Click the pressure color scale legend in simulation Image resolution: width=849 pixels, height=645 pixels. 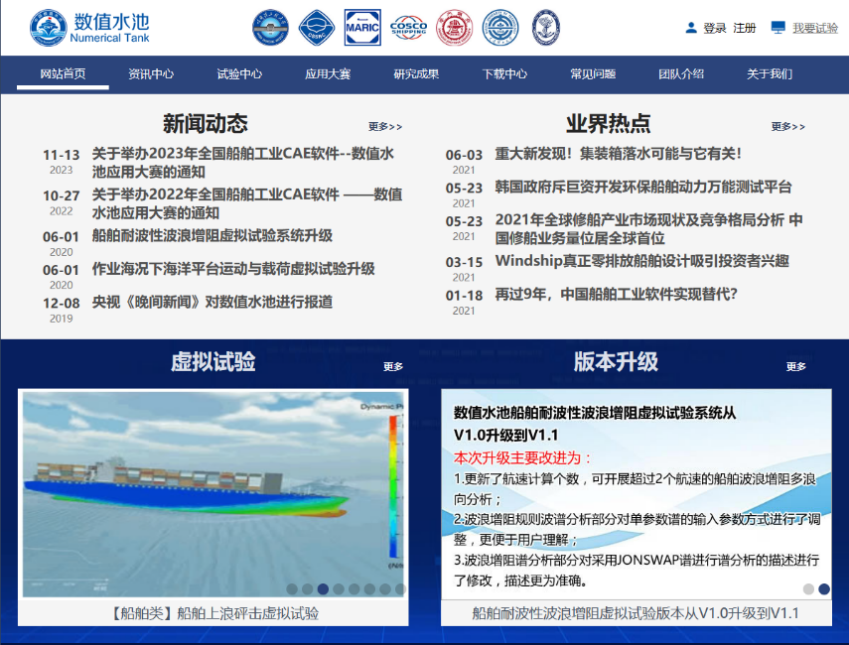(x=393, y=488)
